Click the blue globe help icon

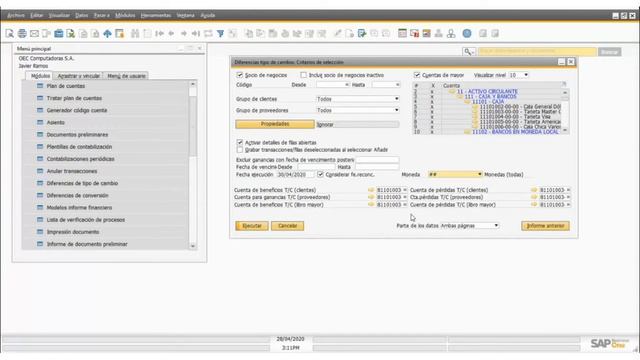467,33
